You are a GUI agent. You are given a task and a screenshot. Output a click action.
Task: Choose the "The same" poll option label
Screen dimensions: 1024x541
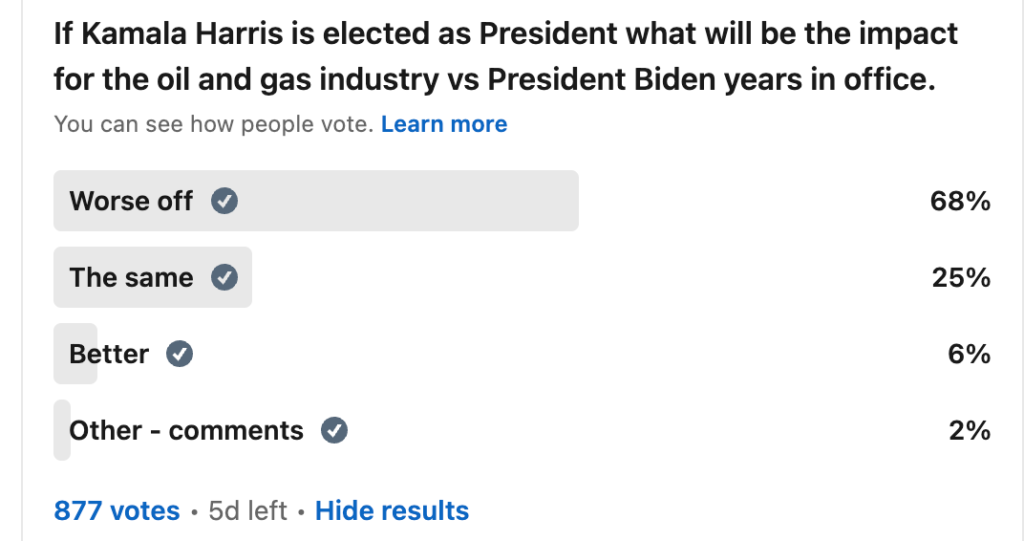point(131,277)
